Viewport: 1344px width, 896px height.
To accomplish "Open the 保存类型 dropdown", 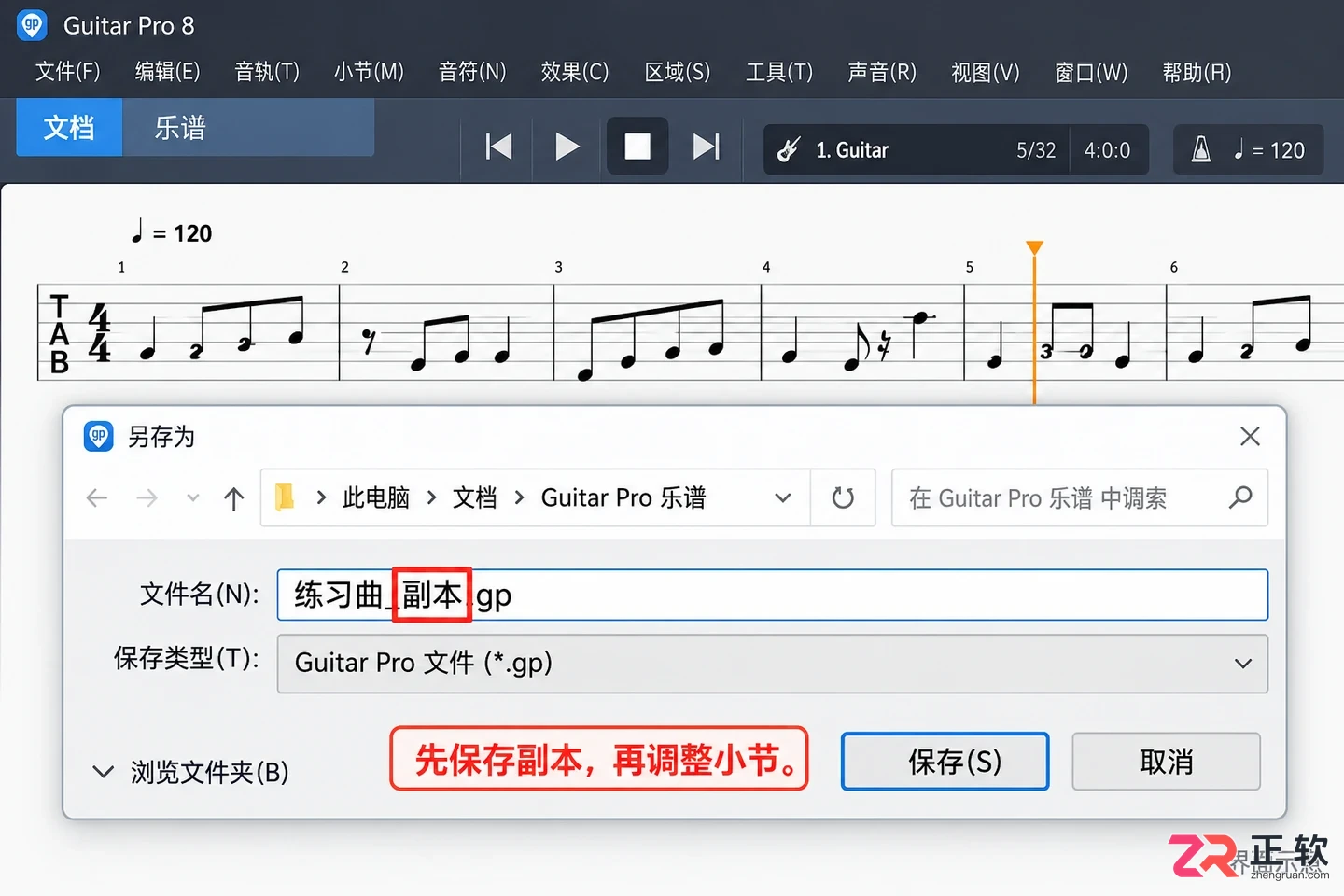I will pyautogui.click(x=773, y=664).
